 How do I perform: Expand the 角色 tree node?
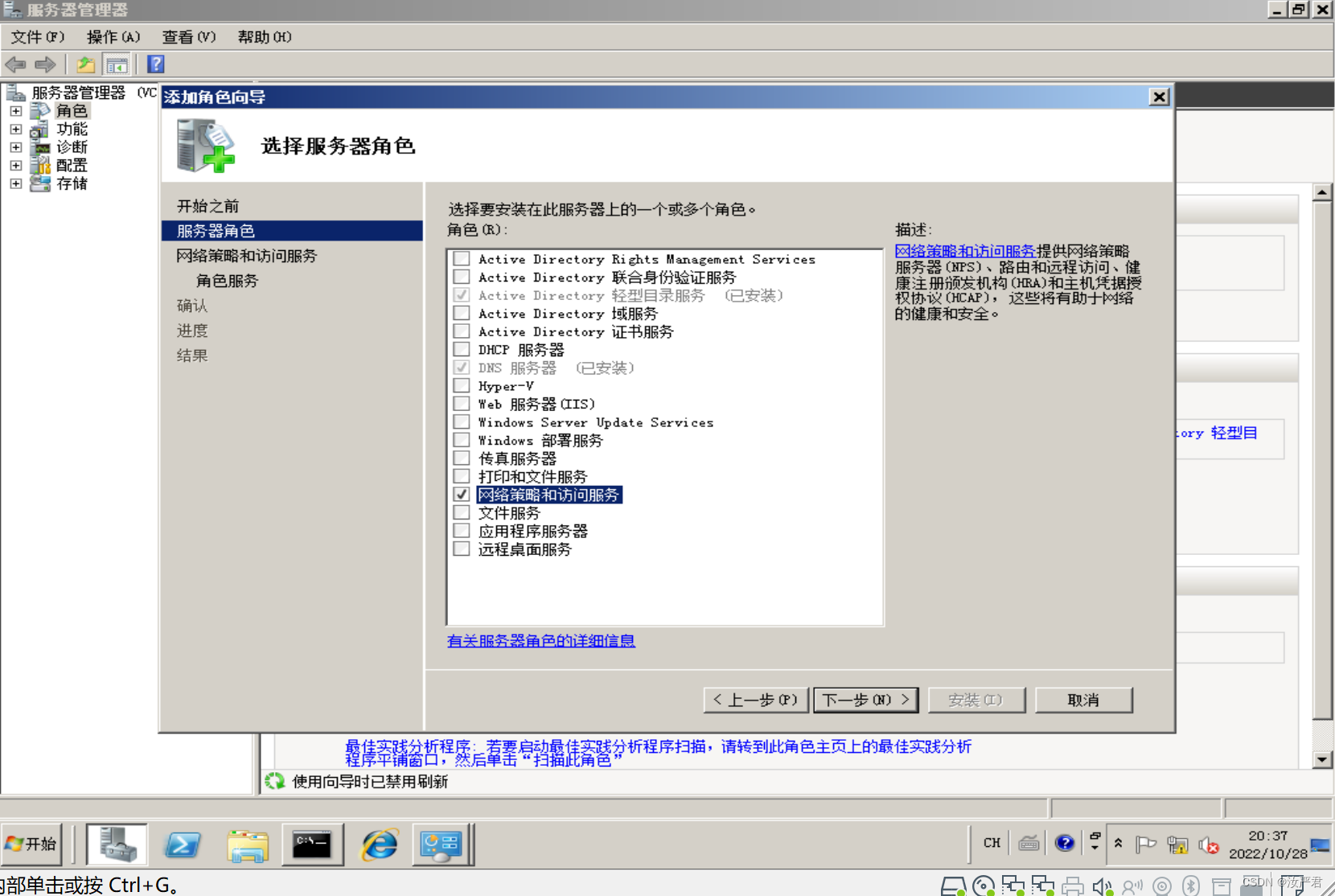[15, 111]
